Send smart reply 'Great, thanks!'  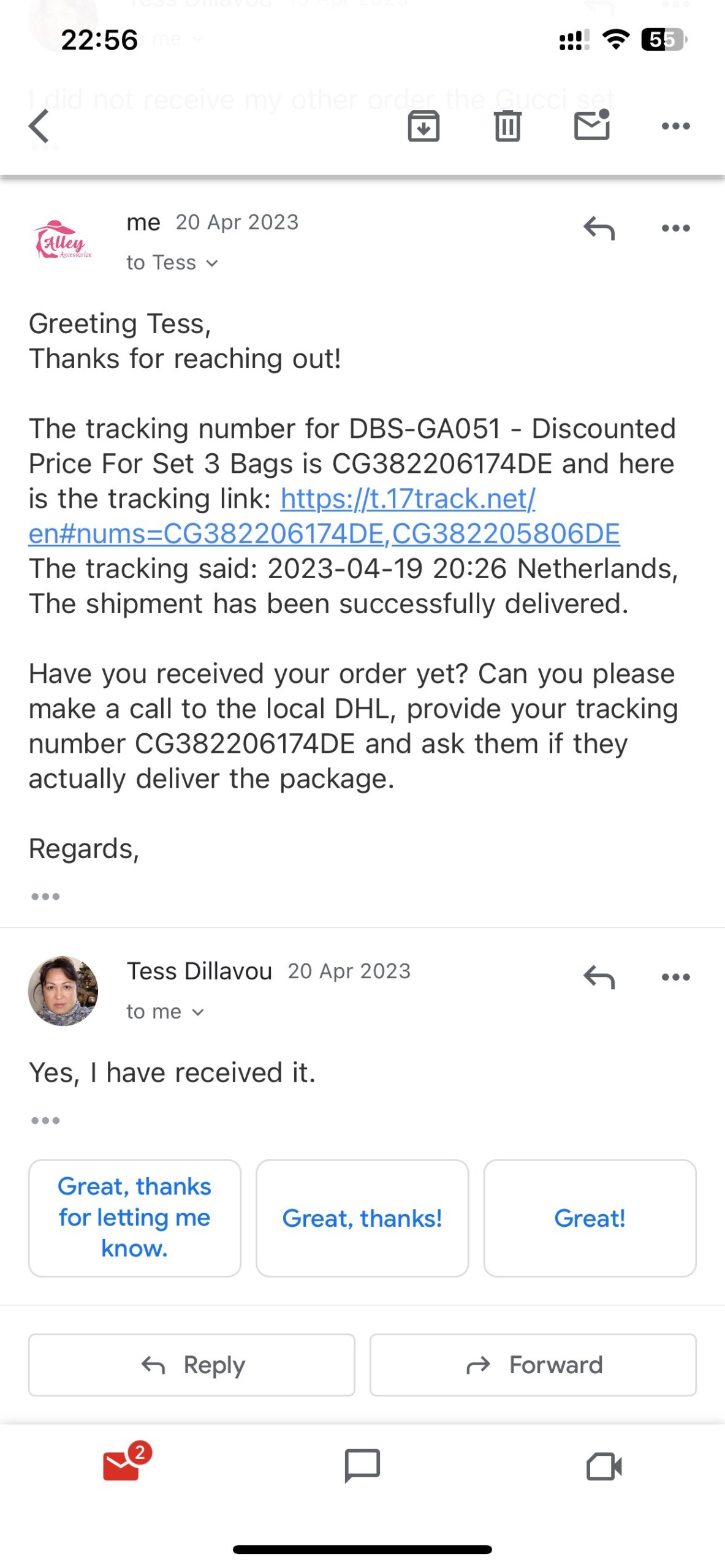362,1218
